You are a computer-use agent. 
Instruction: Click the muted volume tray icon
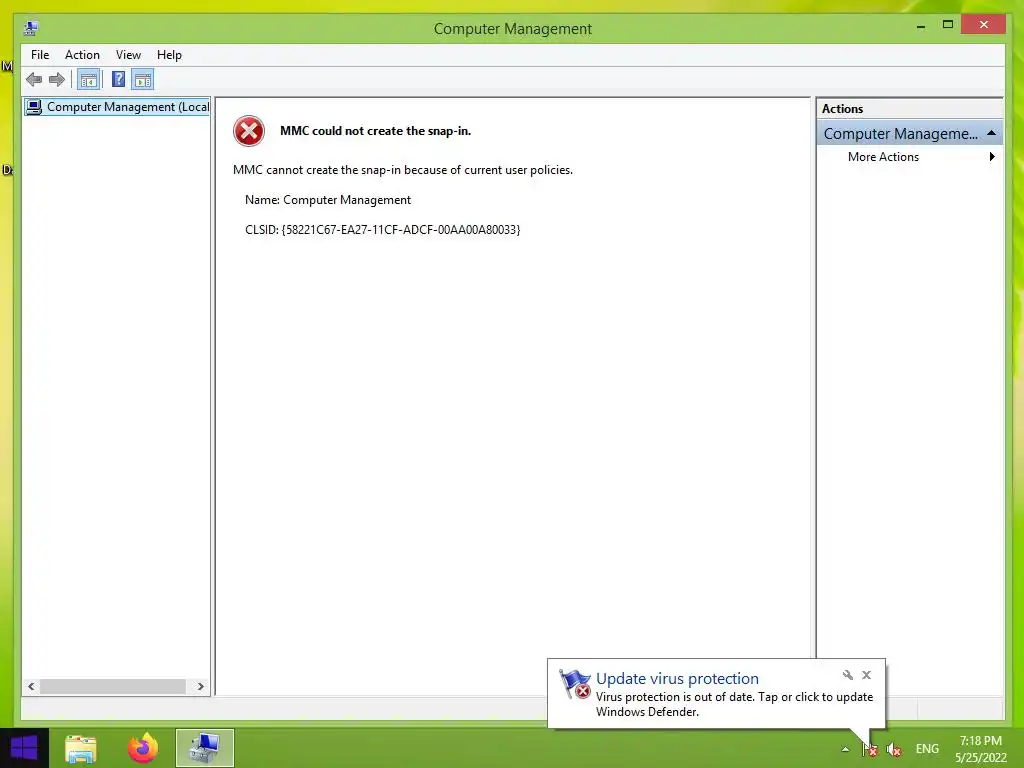pyautogui.click(x=893, y=749)
